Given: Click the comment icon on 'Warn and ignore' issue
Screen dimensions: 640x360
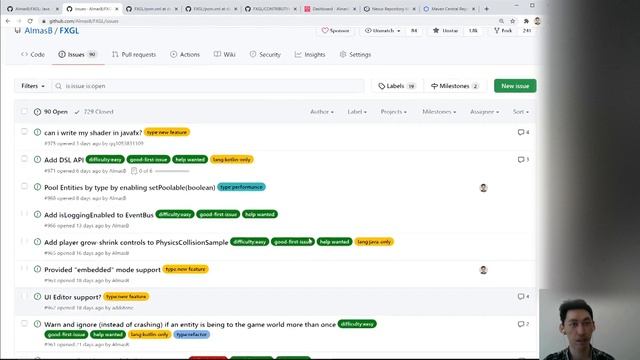Looking at the screenshot, I should coord(521,324).
